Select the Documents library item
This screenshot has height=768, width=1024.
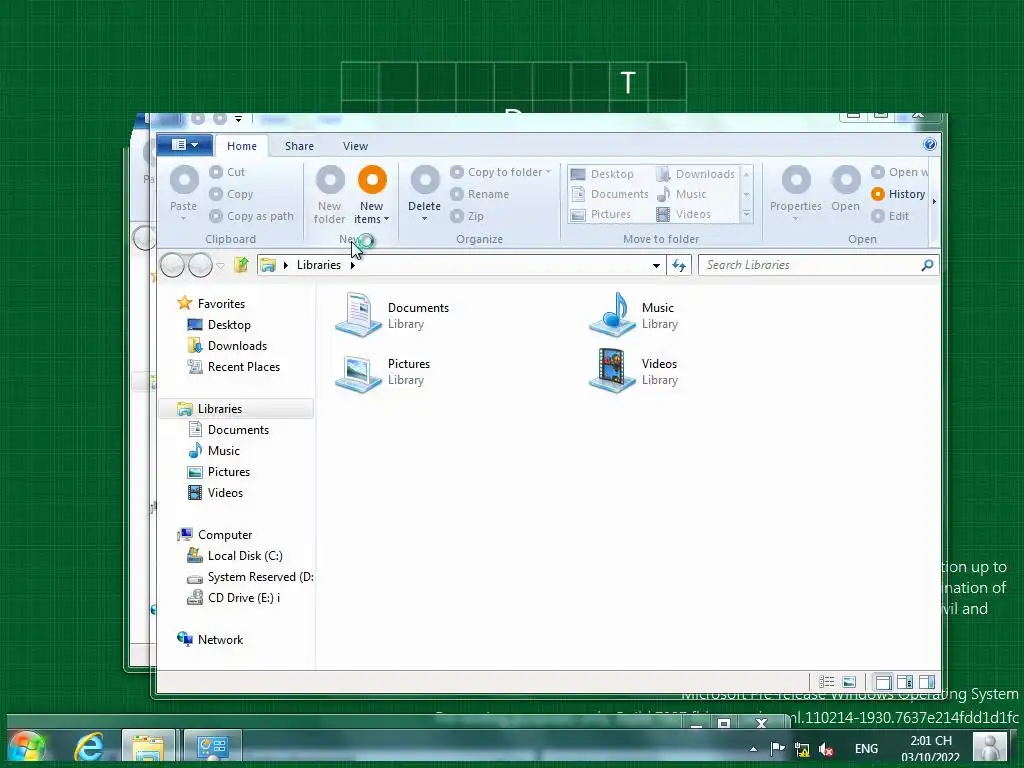[x=393, y=315]
